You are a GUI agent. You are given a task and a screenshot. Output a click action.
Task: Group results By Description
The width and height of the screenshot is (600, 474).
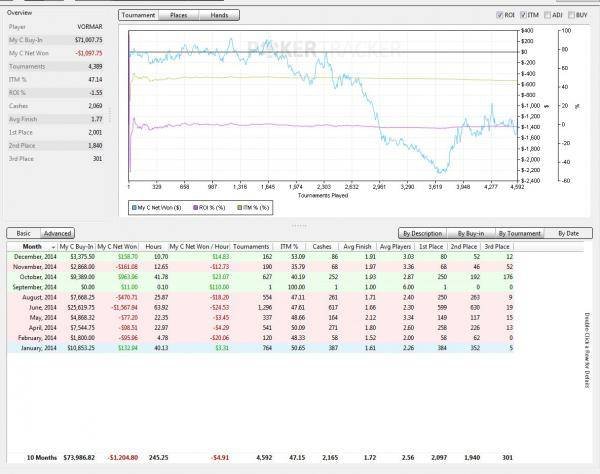(421, 233)
